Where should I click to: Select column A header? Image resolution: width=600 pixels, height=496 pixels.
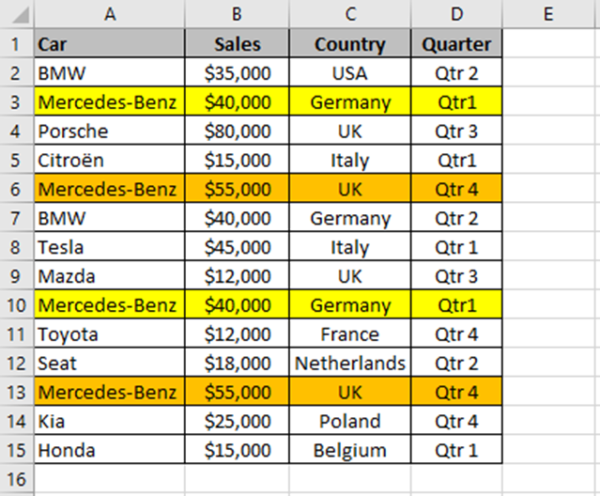pyautogui.click(x=109, y=14)
